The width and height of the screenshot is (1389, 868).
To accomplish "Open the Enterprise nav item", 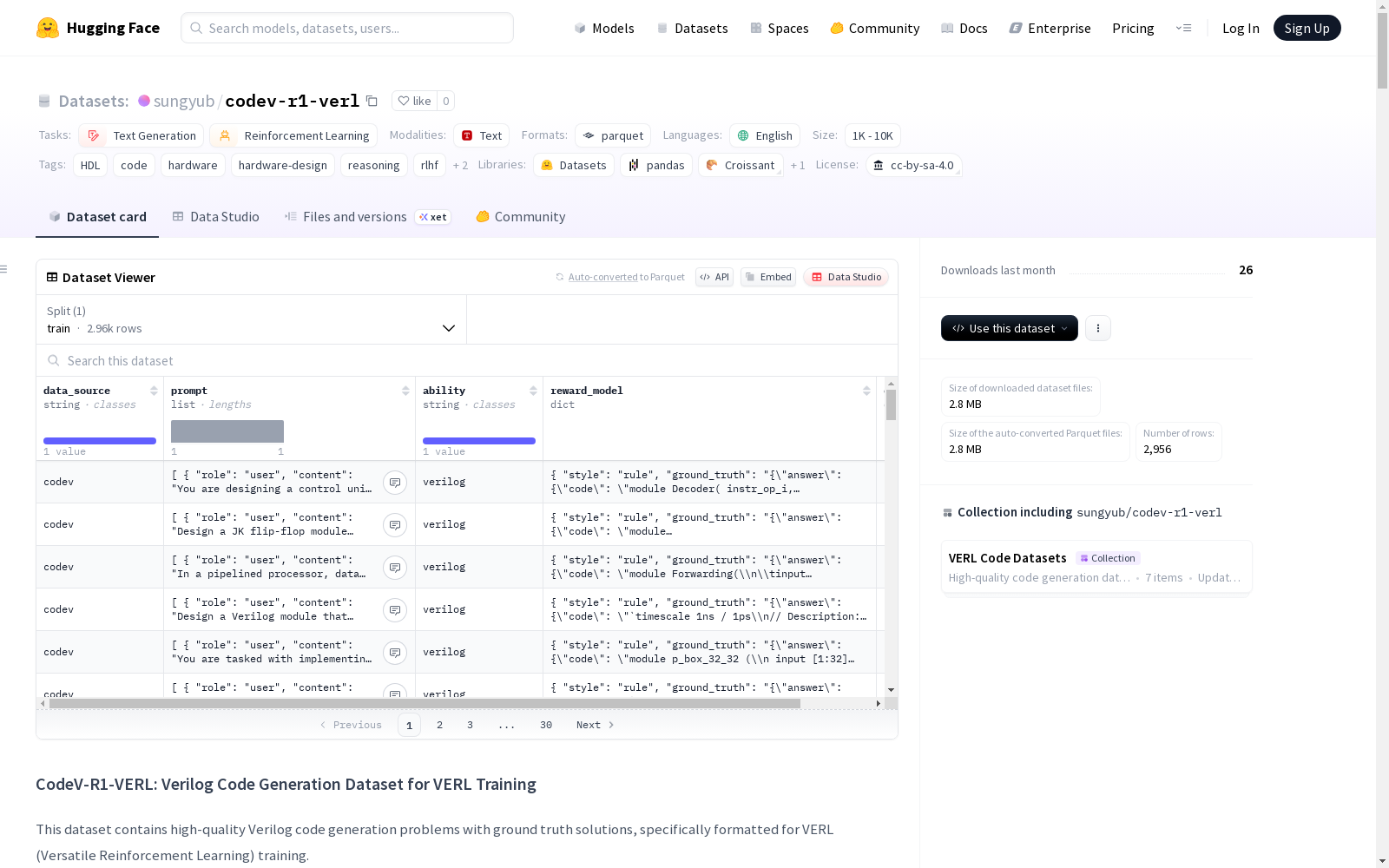I will [1050, 28].
